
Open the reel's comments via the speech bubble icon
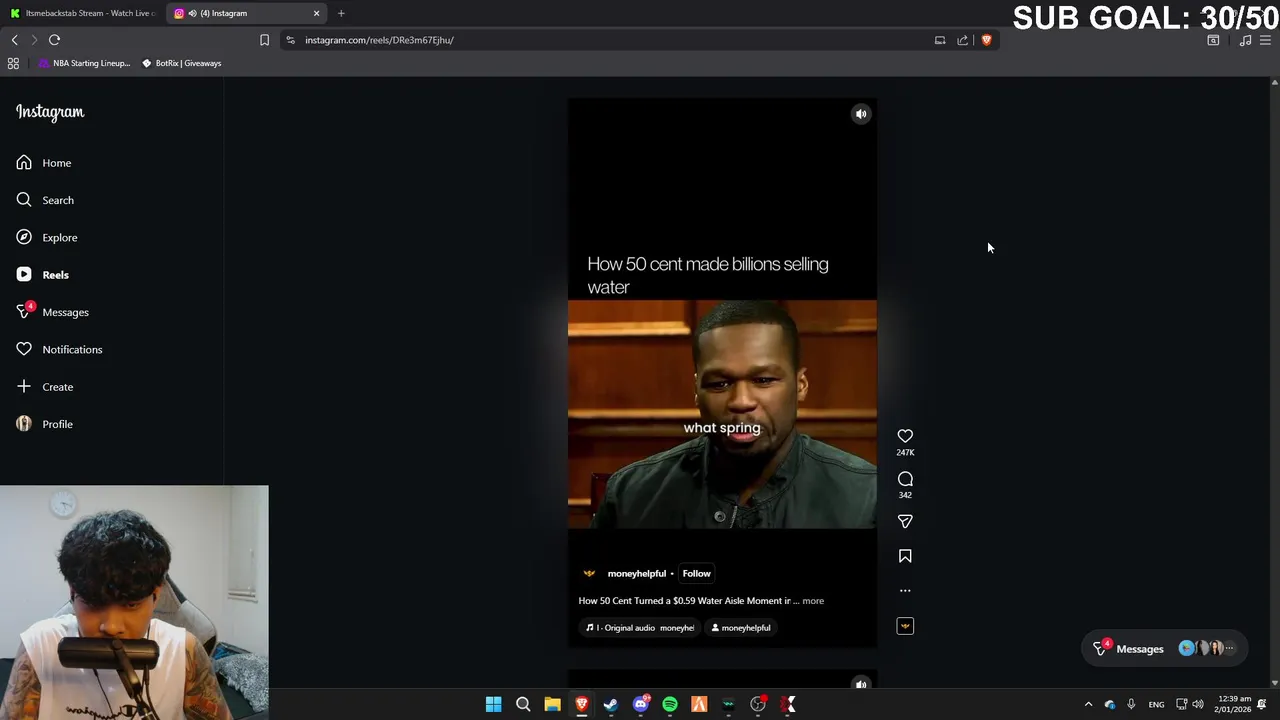tap(905, 479)
